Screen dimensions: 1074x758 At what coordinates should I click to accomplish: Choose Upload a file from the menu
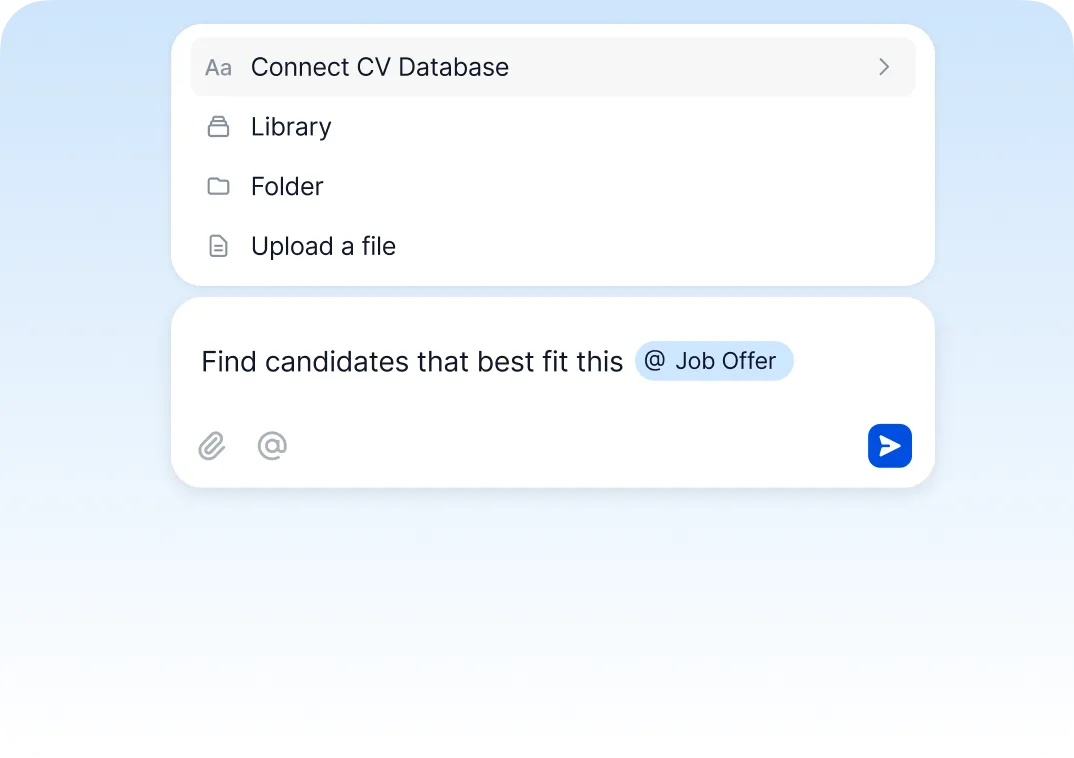[x=323, y=246]
